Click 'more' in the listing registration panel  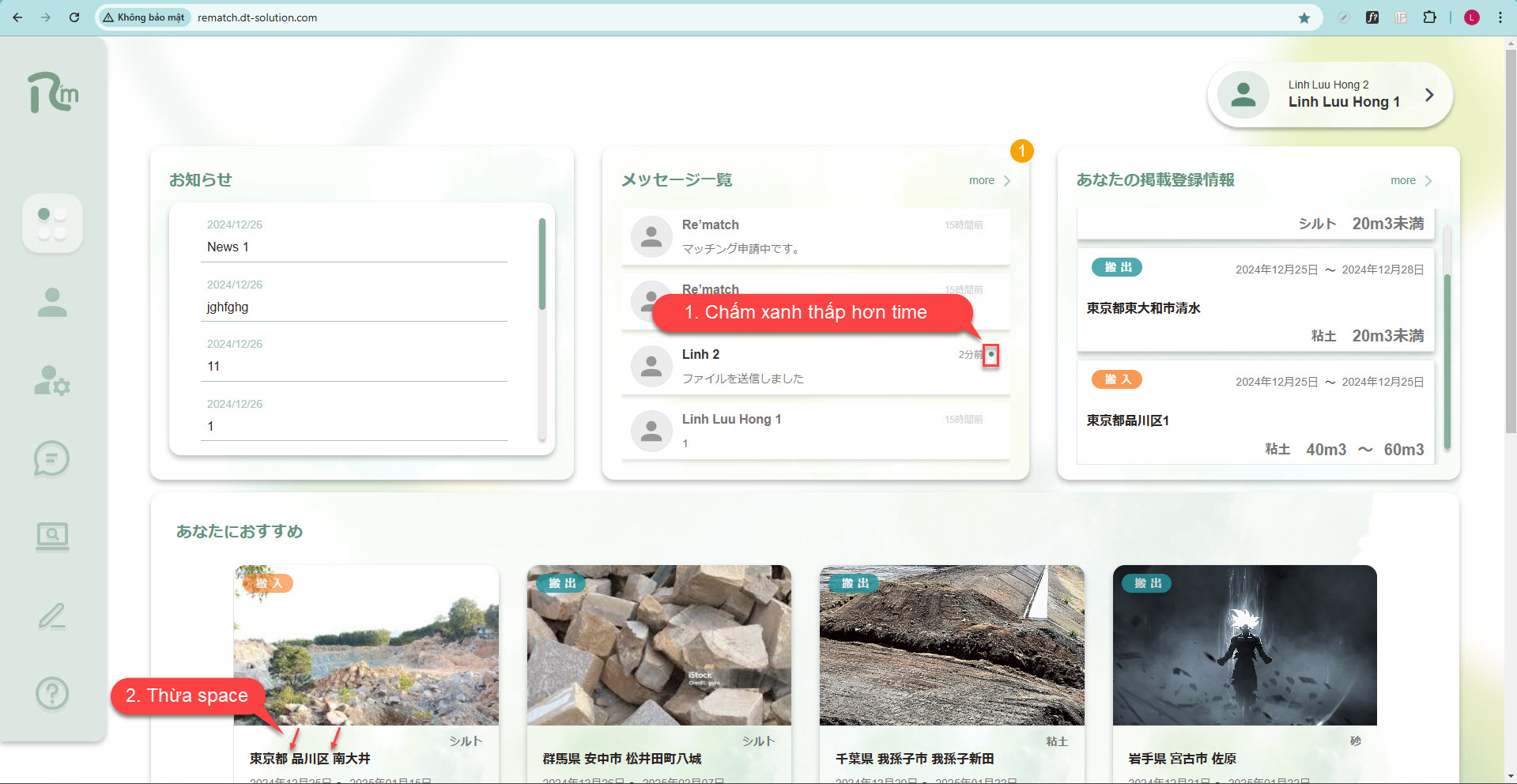[x=1403, y=181]
